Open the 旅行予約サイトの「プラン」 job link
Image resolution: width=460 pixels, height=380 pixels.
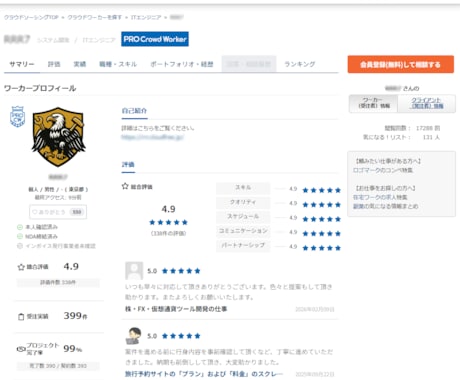point(204,374)
